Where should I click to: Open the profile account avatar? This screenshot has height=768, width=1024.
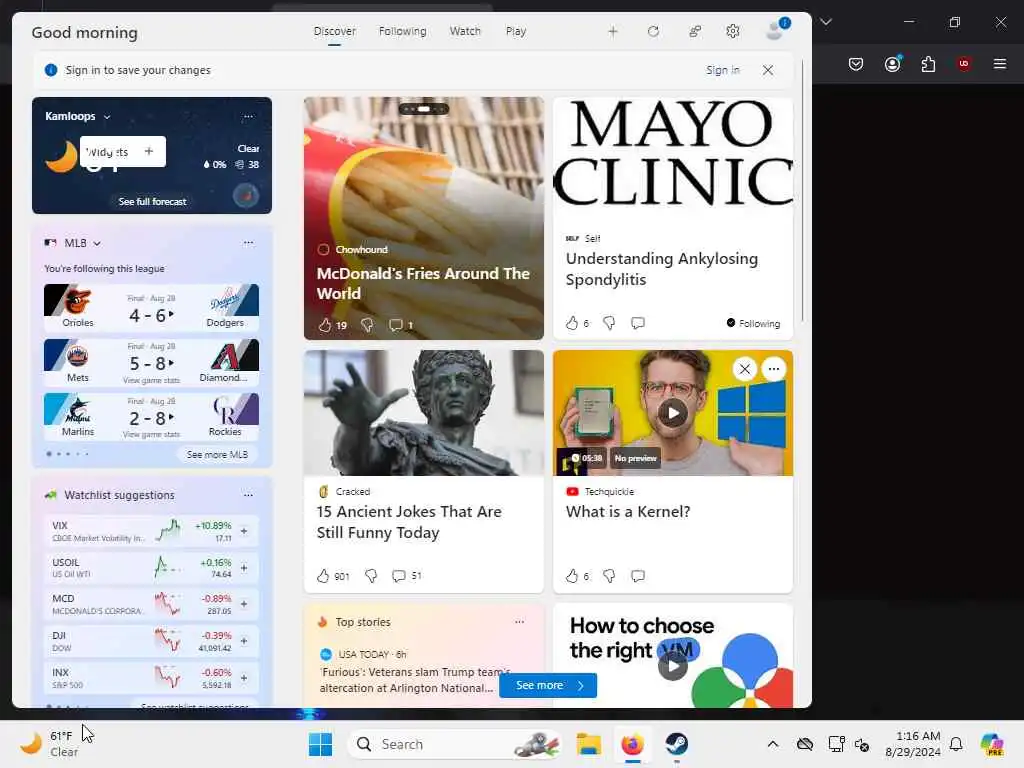pyautogui.click(x=776, y=30)
